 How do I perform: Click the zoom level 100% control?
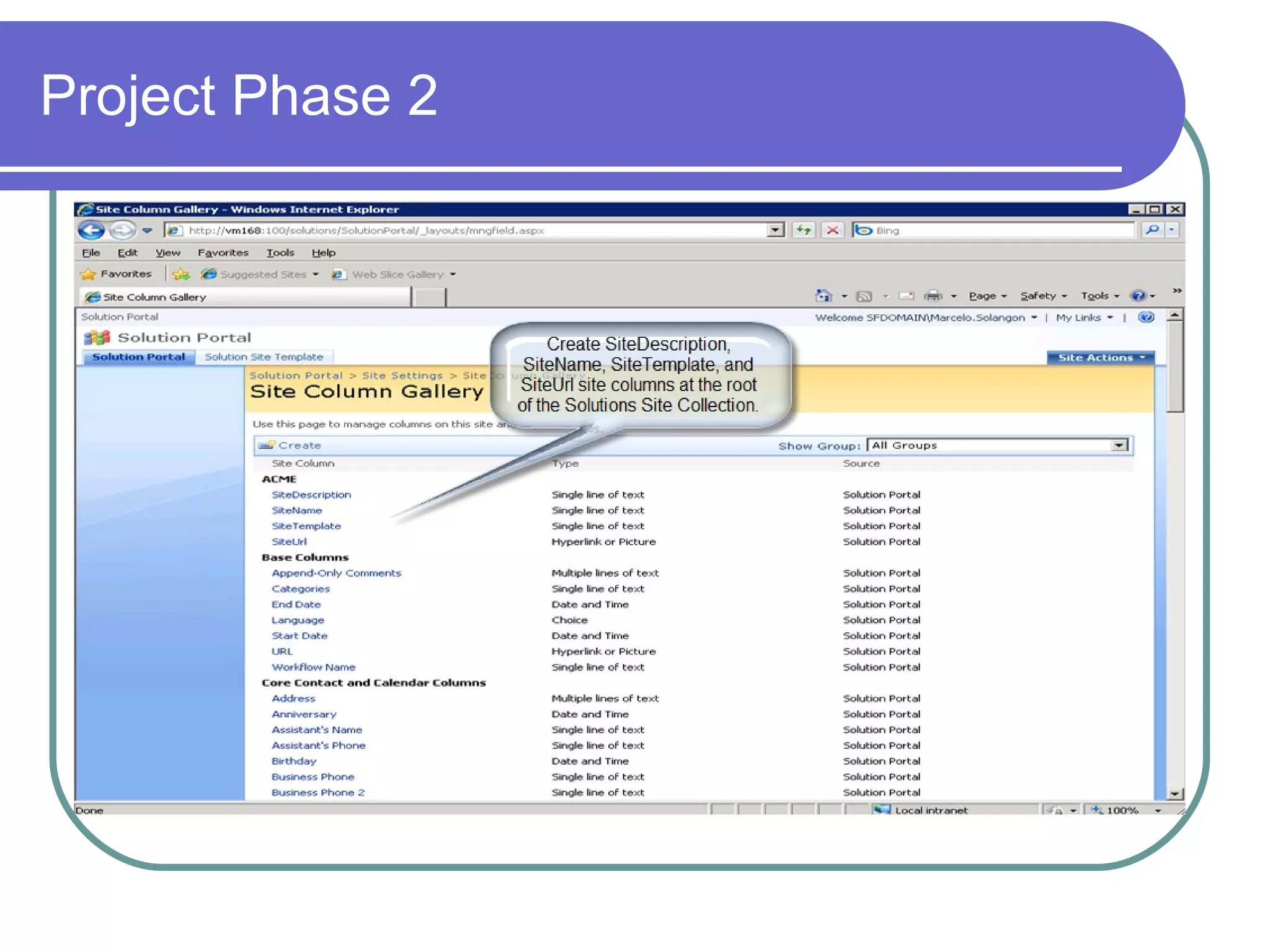[x=1124, y=810]
